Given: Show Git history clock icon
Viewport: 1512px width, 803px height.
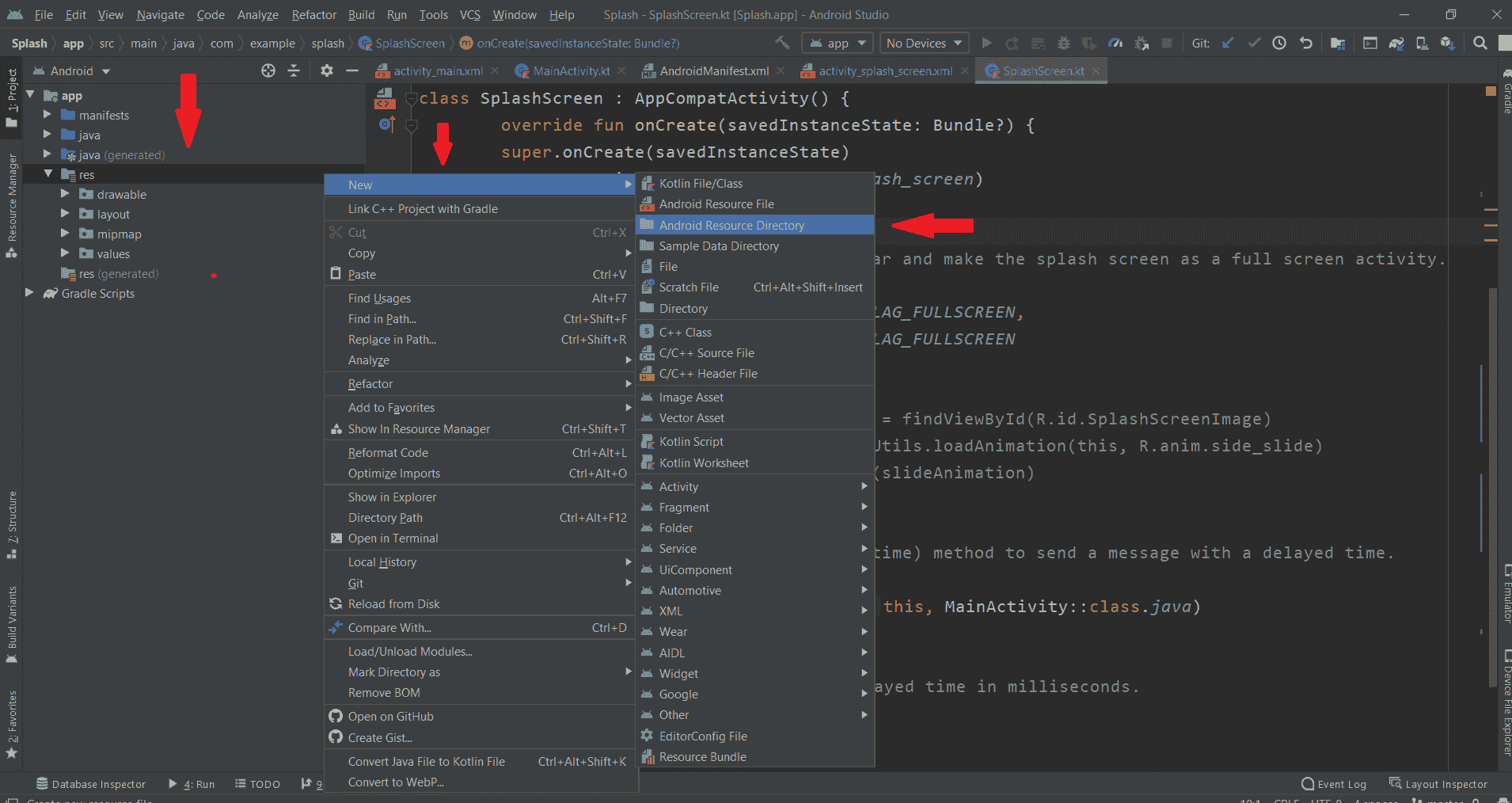Looking at the screenshot, I should coord(1279,44).
